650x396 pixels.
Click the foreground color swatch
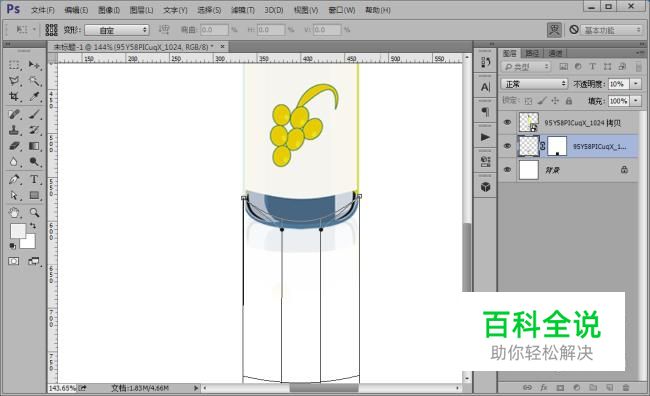pyautogui.click(x=18, y=231)
